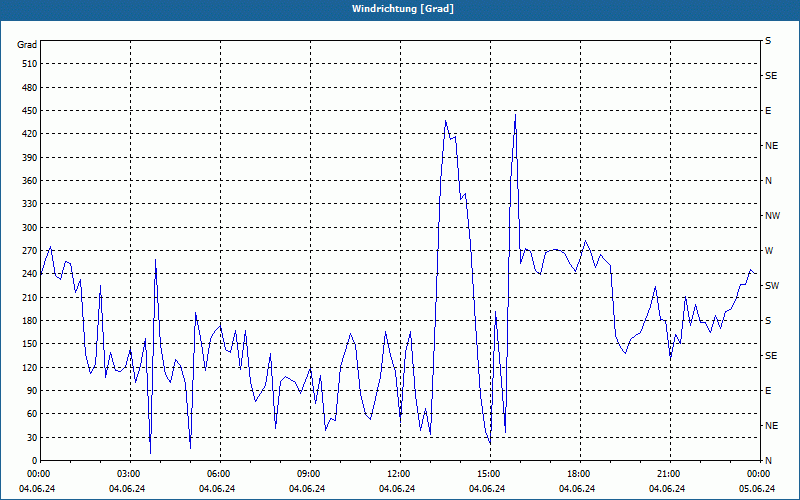Viewport: 800px width, 500px height.
Task: Select the 06:00 time label
Action: point(220,474)
